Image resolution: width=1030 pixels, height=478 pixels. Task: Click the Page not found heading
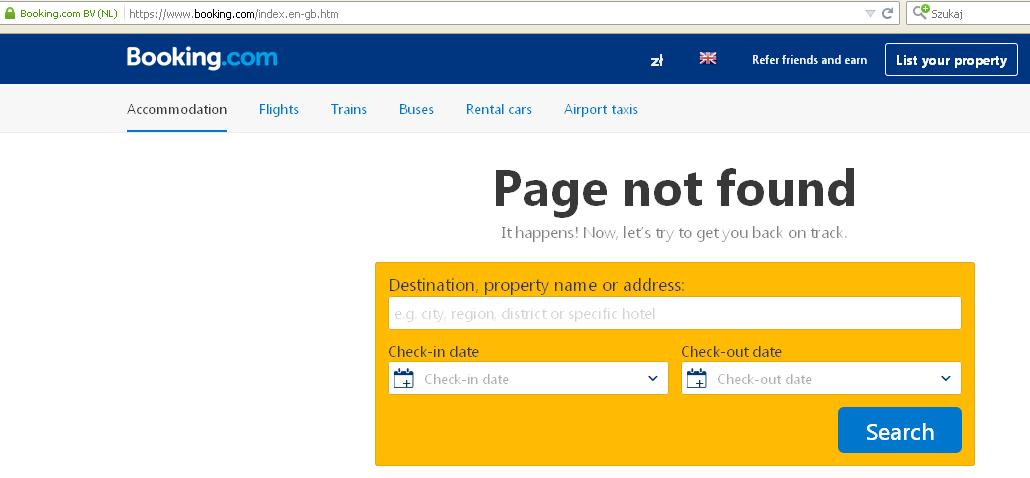click(x=675, y=188)
